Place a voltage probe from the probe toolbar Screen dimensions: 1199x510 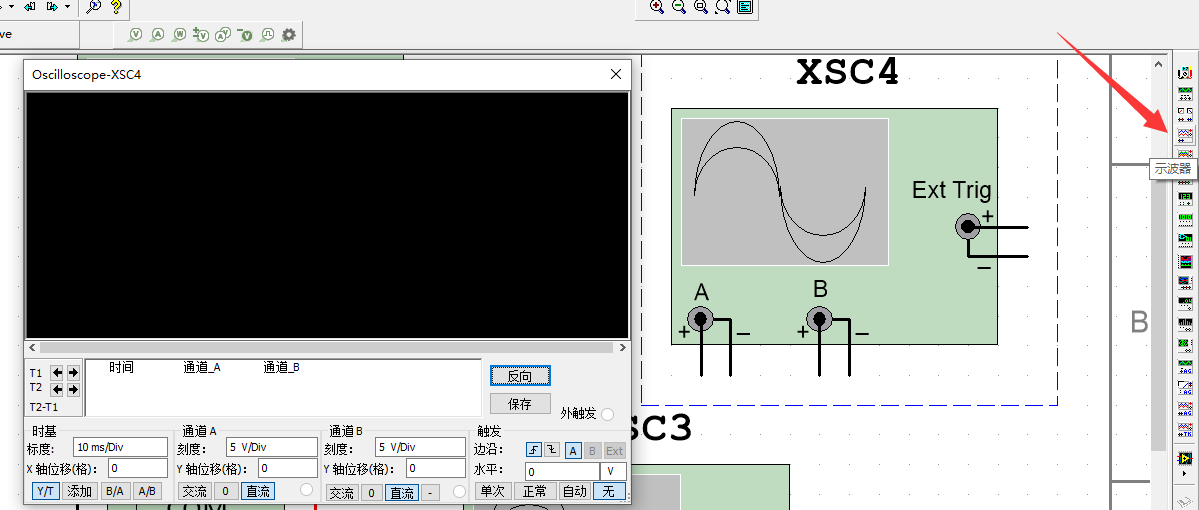[x=135, y=35]
